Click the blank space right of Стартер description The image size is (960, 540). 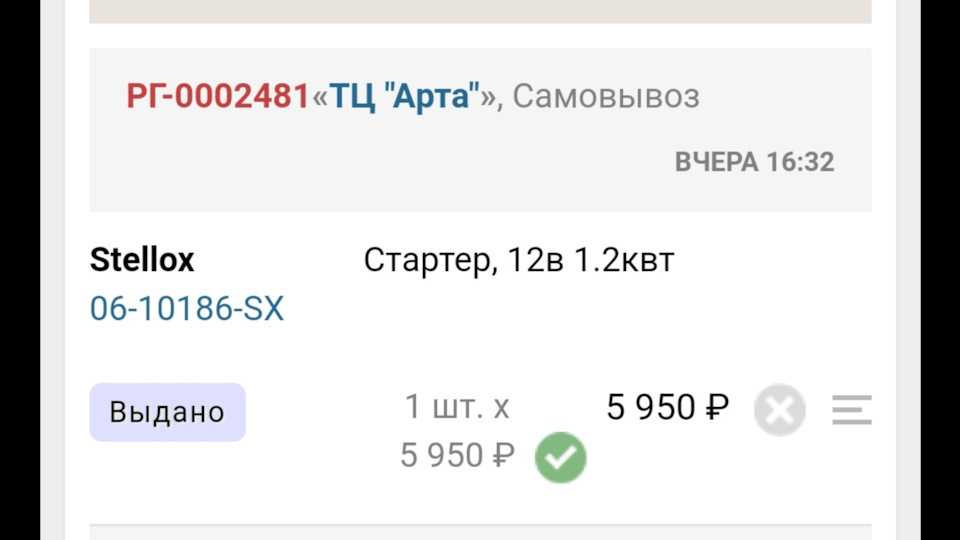pyautogui.click(x=780, y=262)
